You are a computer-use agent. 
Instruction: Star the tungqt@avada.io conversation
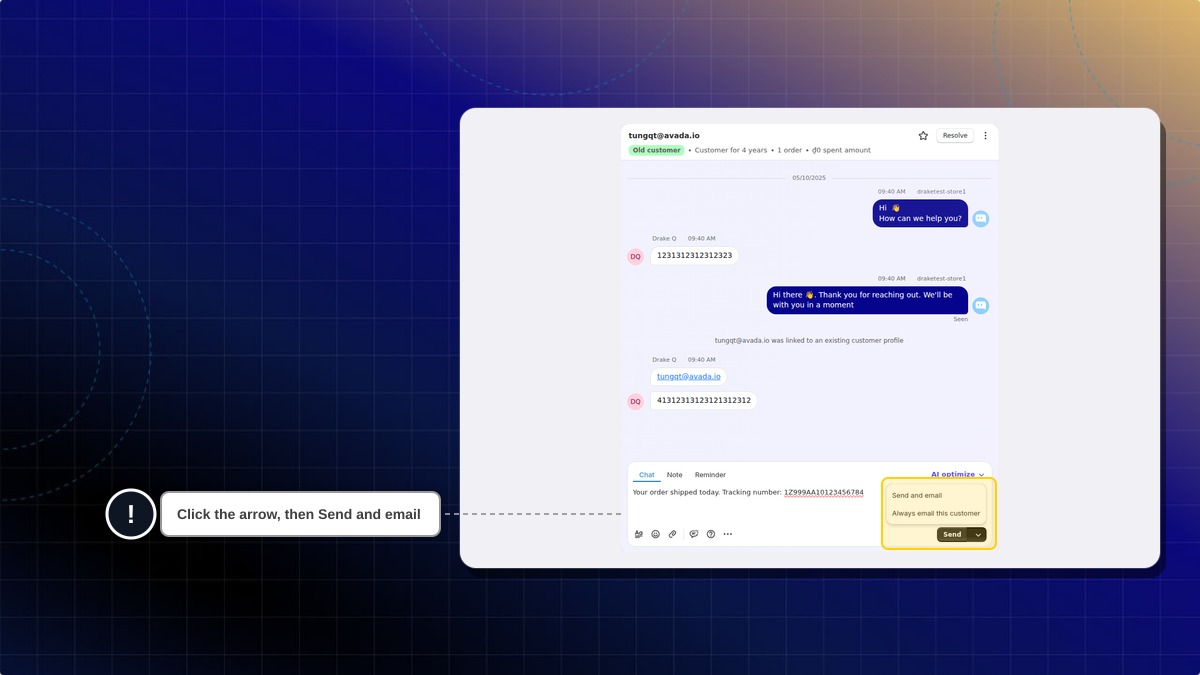(923, 136)
